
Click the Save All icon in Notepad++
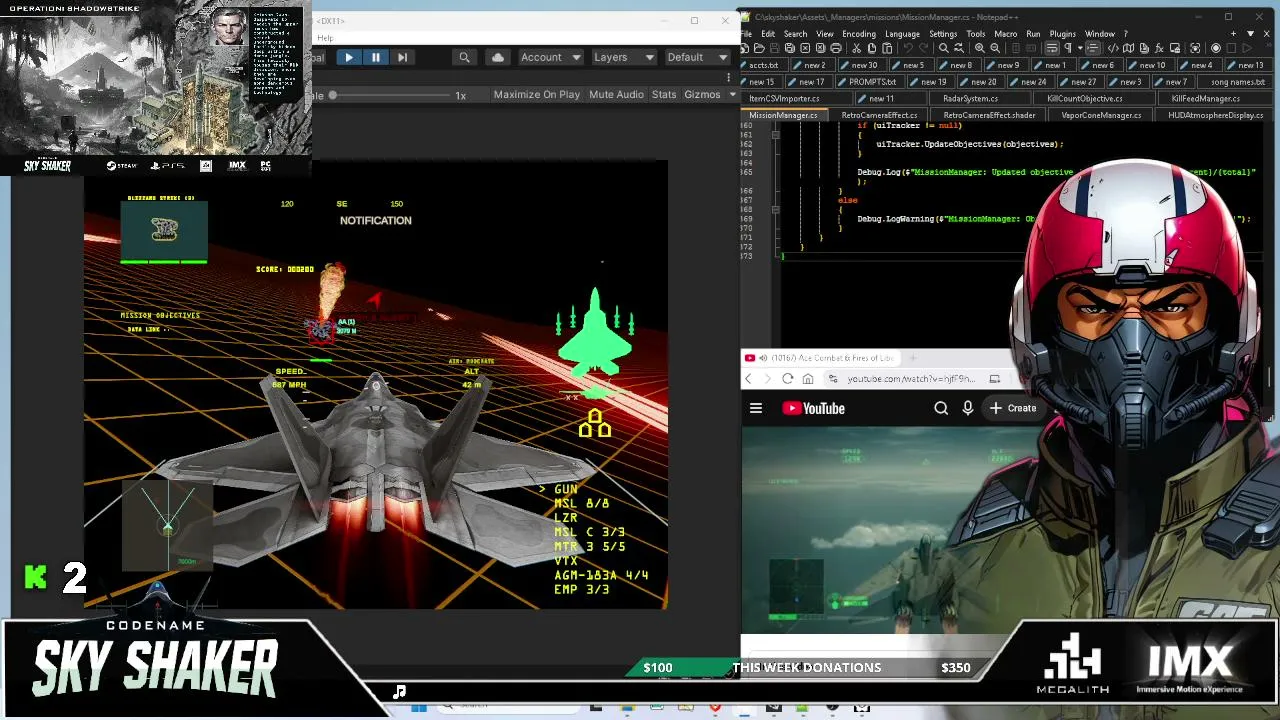[789, 48]
